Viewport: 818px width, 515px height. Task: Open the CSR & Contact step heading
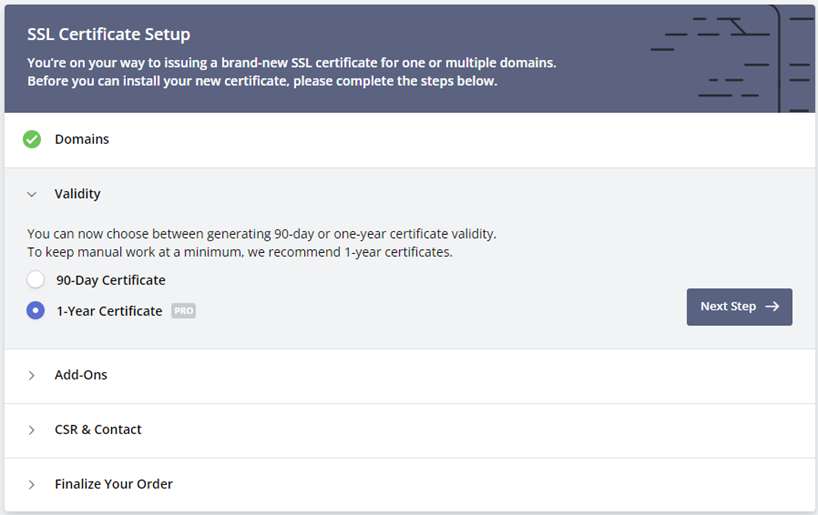tap(98, 430)
